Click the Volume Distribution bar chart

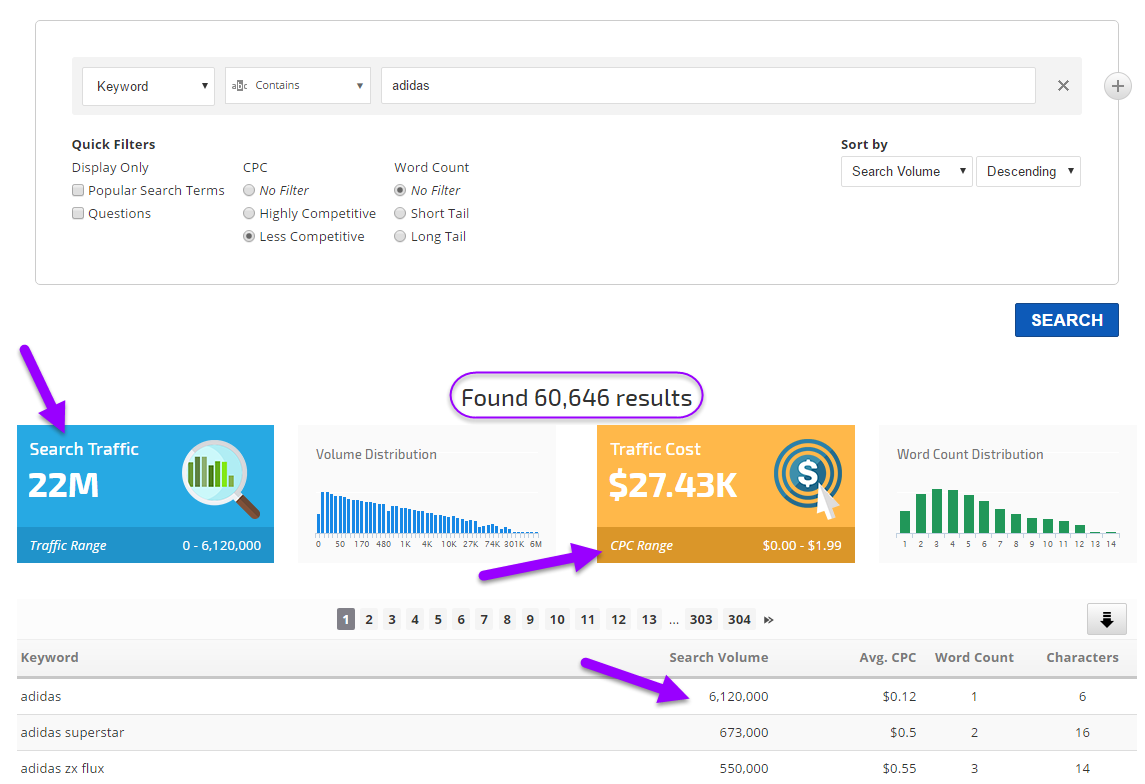click(428, 512)
